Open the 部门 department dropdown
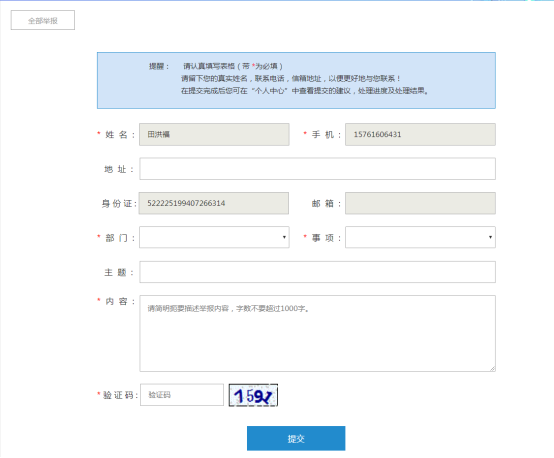The height and width of the screenshot is (458, 554). (214, 237)
